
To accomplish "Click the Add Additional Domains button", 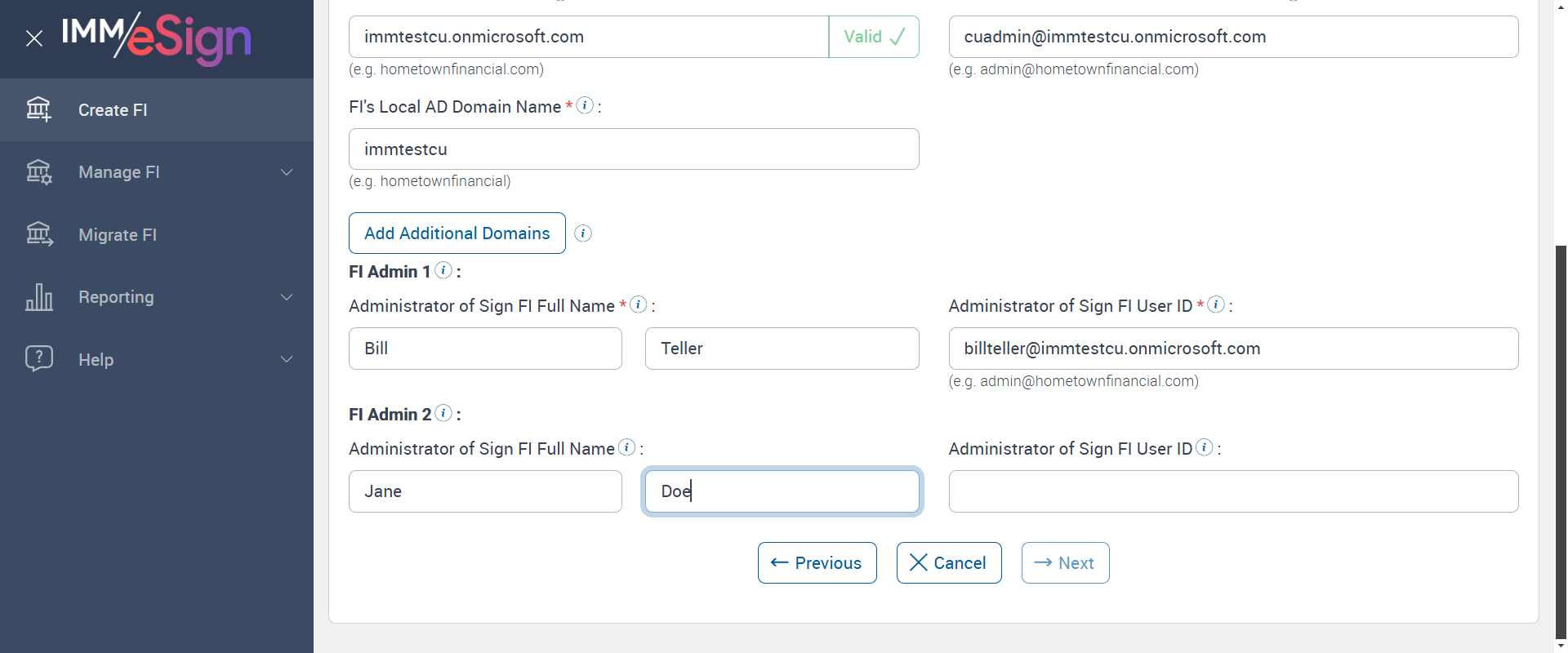I will (457, 233).
